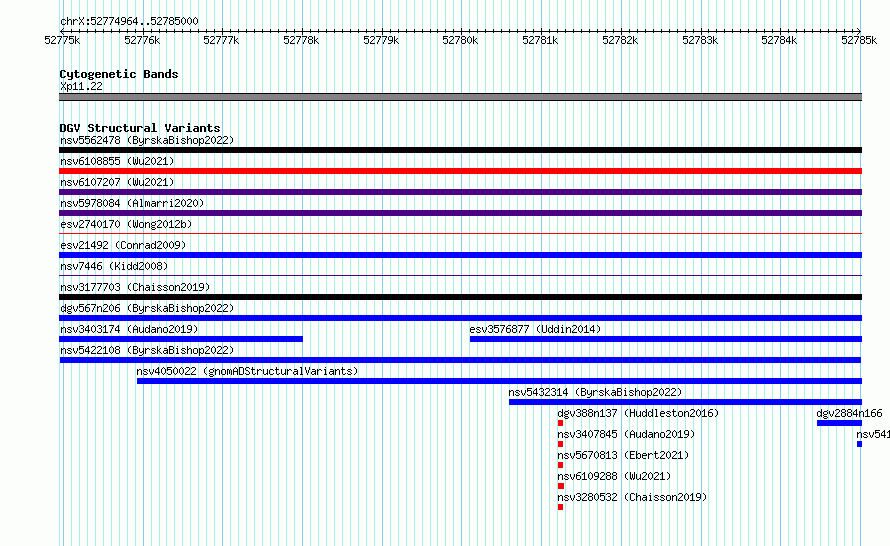Click the esv21492 (Conrad2009) label
The height and width of the screenshot is (546, 890).
123,245
